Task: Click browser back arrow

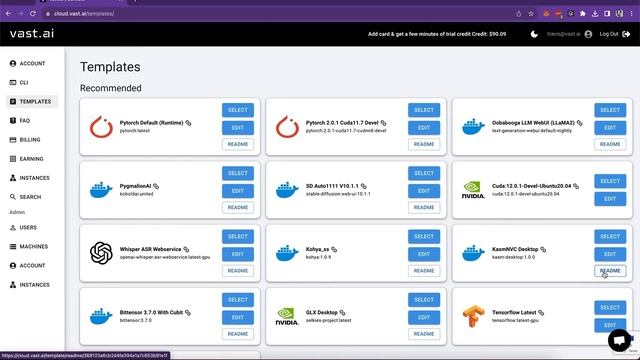Action: point(9,13)
